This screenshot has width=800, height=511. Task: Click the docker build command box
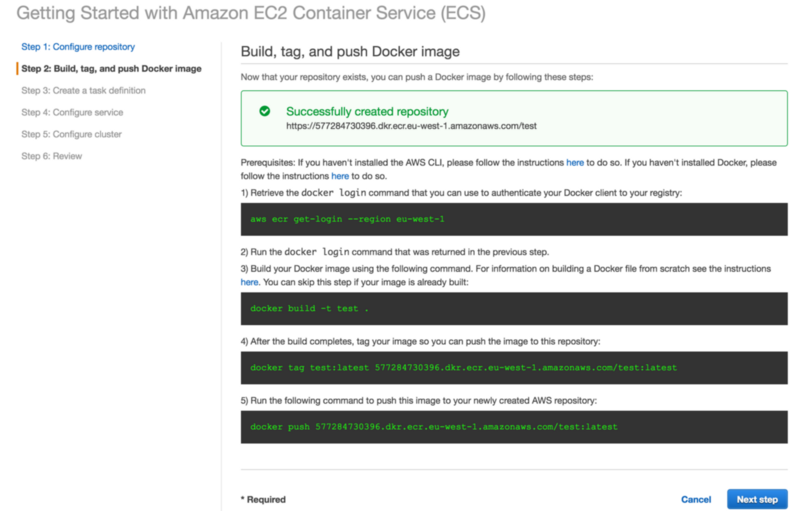pos(514,308)
